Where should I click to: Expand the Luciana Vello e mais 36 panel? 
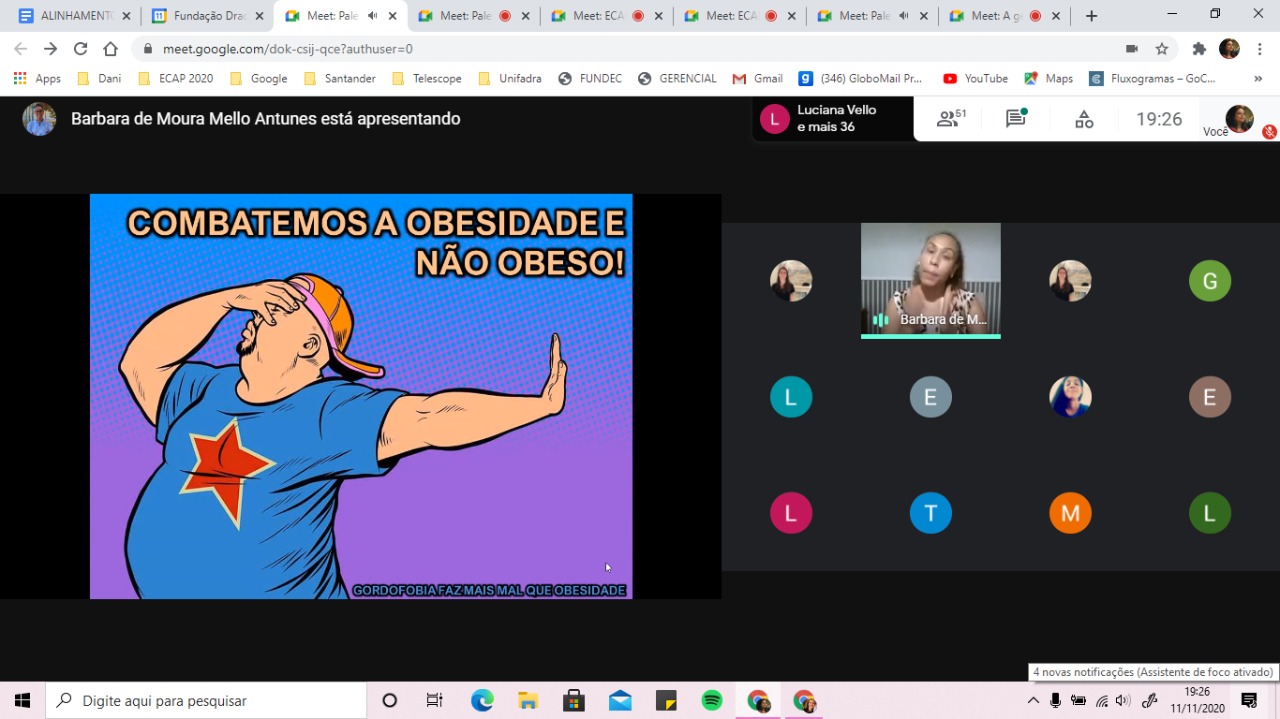(833, 118)
